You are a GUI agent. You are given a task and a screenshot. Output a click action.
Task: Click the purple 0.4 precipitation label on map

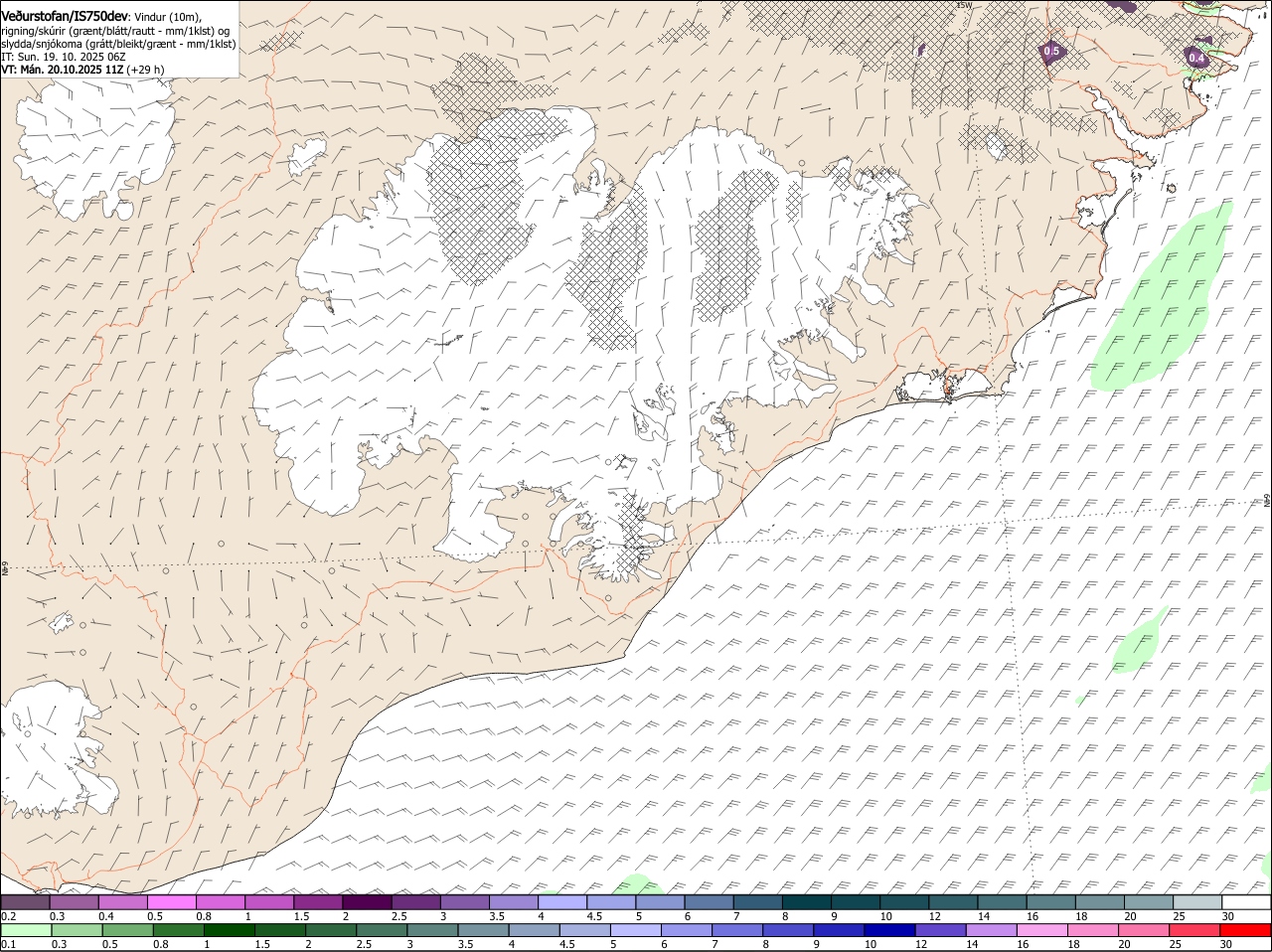click(1196, 58)
